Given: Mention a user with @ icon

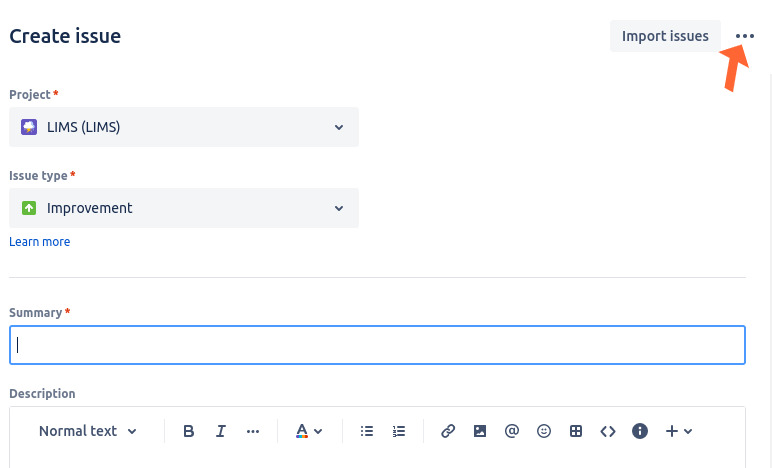Looking at the screenshot, I should tap(512, 431).
